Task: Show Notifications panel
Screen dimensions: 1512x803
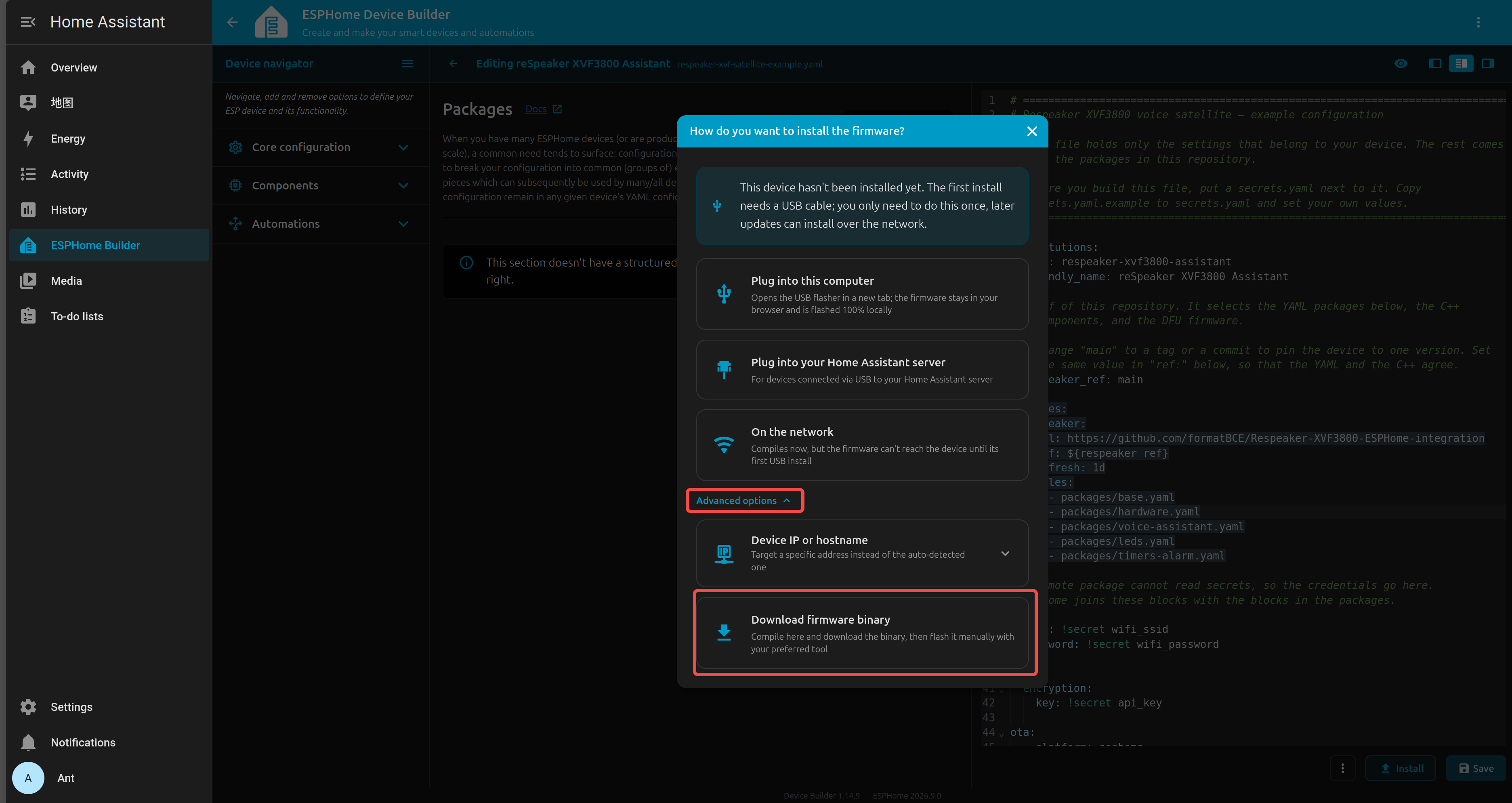Action: coord(109,742)
